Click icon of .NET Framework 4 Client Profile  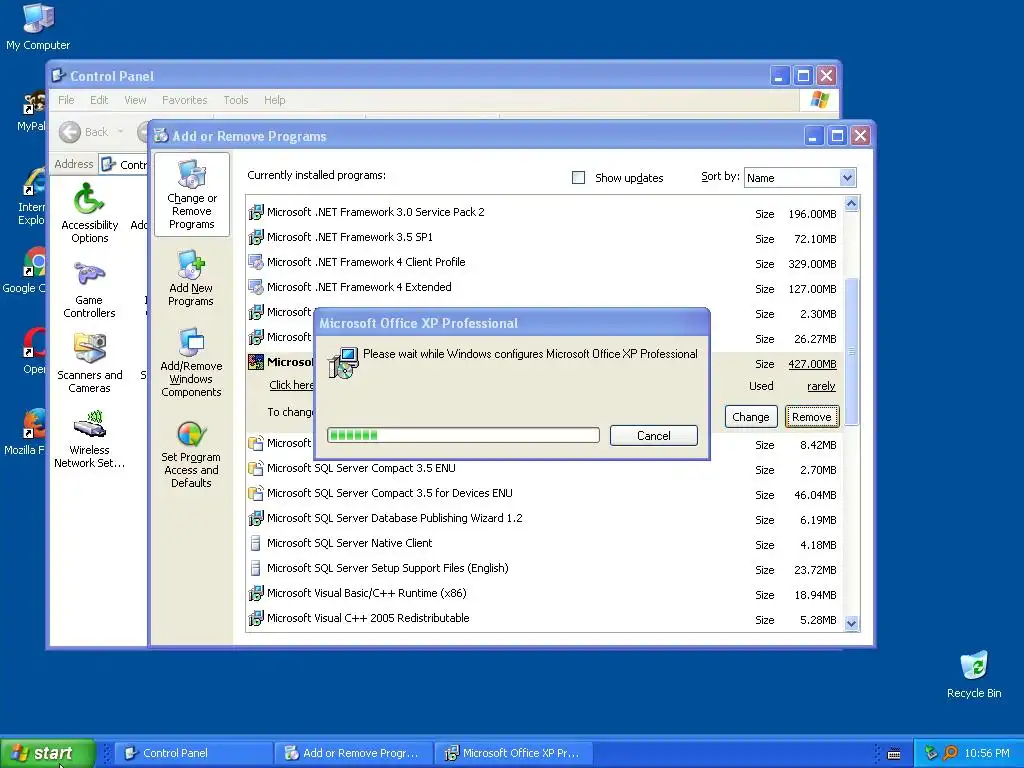[x=256, y=263]
